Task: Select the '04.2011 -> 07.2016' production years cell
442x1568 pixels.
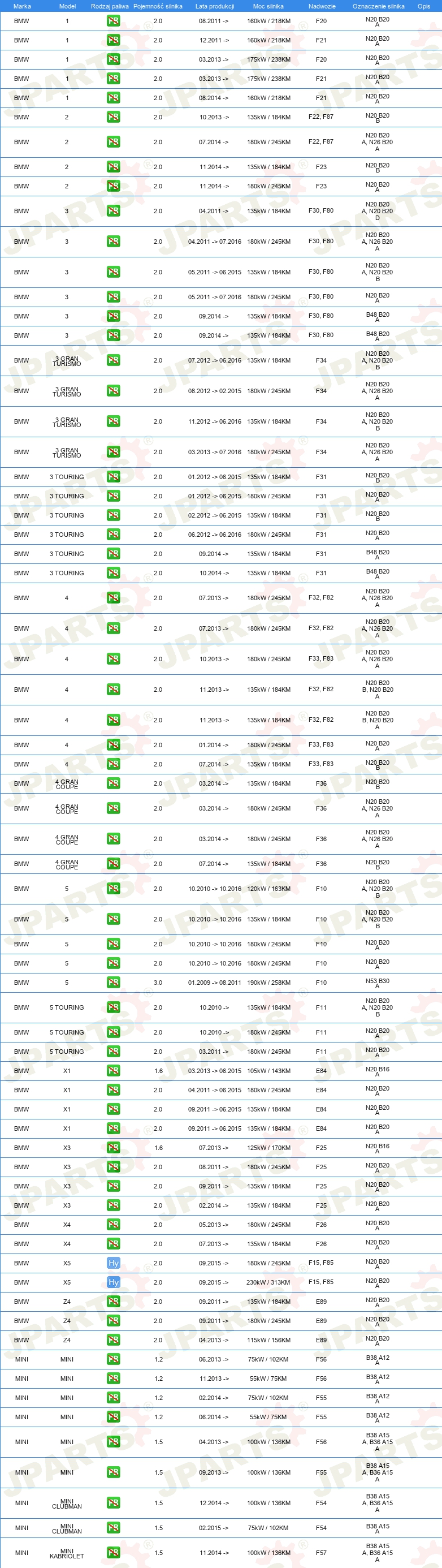Action: [215, 242]
